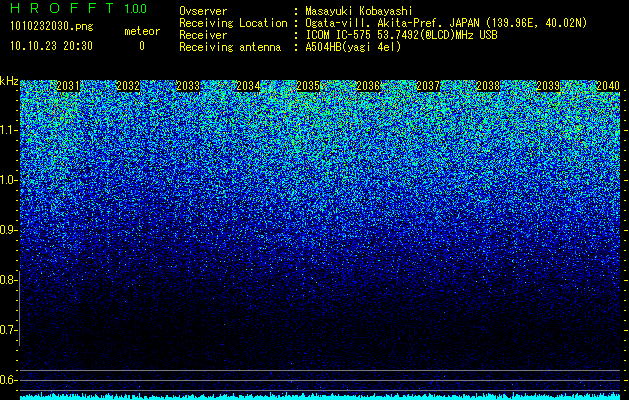Click the ICOM IC-575 receiver value
629x400 pixels.
point(401,35)
